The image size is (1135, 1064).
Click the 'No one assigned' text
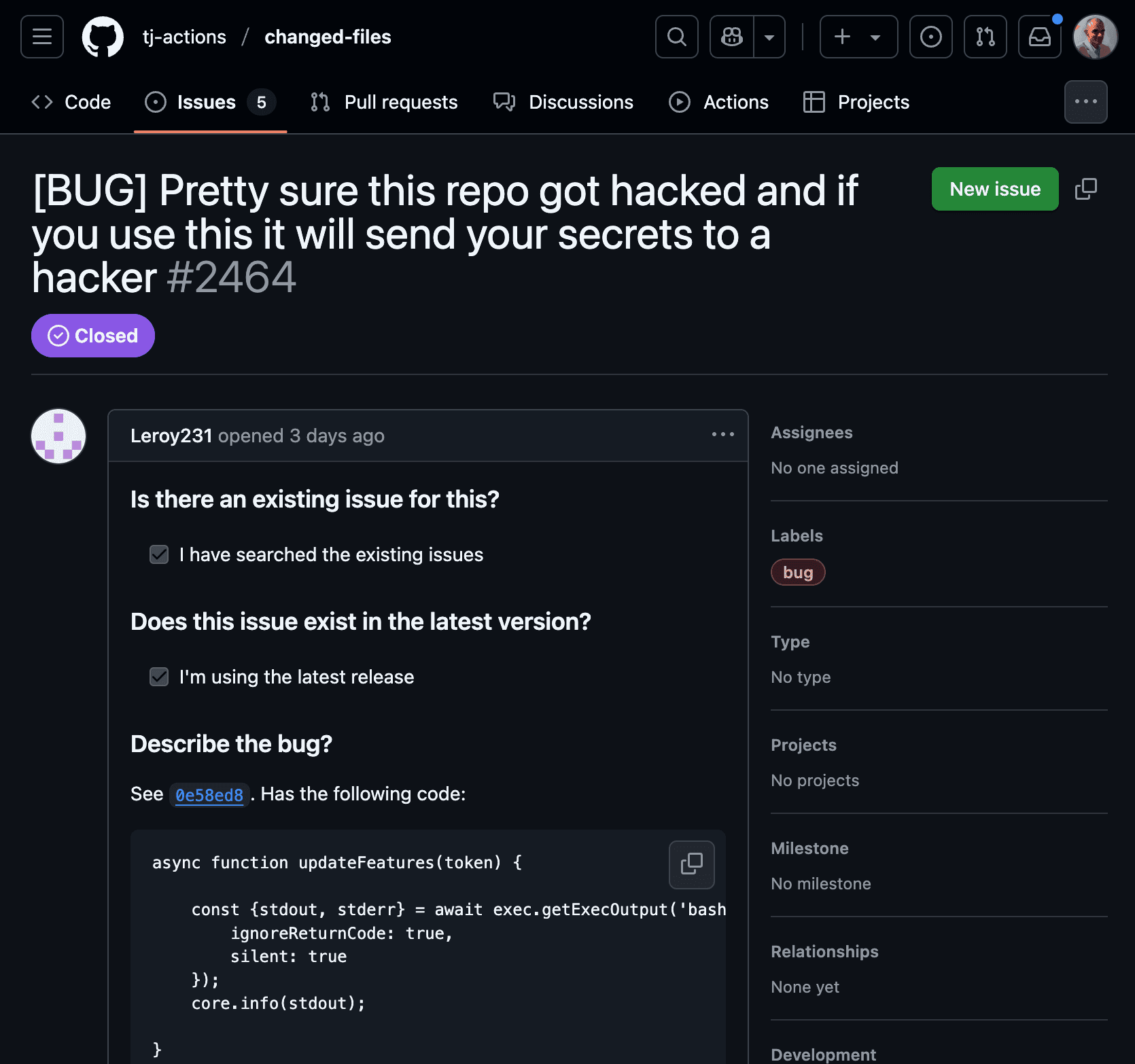pyautogui.click(x=835, y=468)
